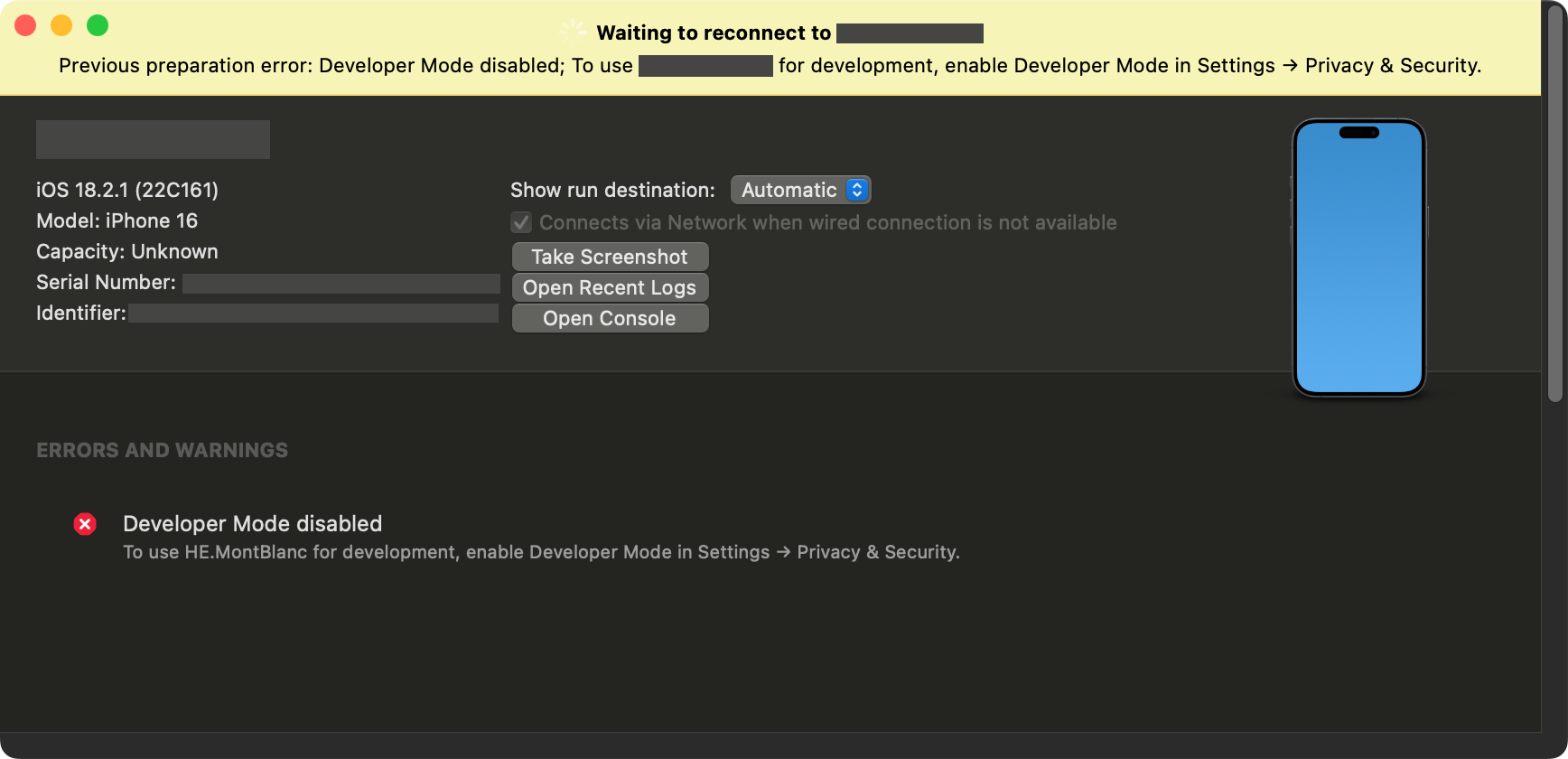This screenshot has width=1568, height=759.
Task: Click the Model: iPhone 16 label
Action: coord(117,220)
